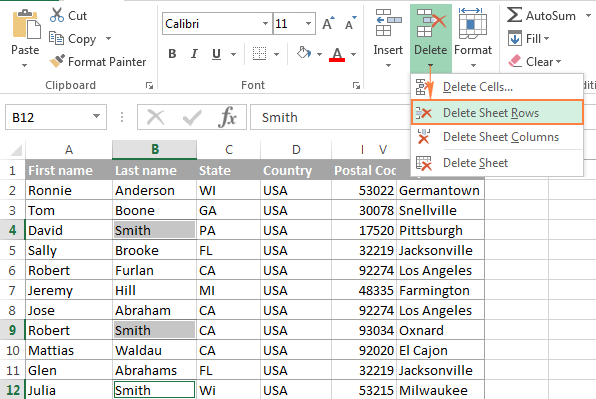Screen dimensions: 596x399
Task: Open the AutoSum dropdown arrow
Action: (x=588, y=16)
